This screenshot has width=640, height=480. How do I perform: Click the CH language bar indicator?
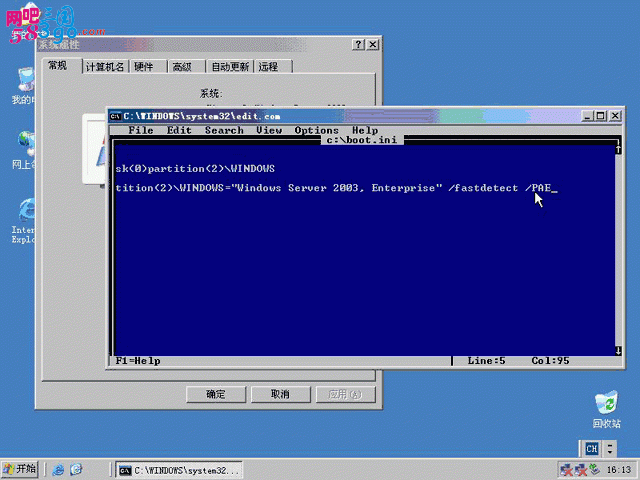(x=591, y=449)
